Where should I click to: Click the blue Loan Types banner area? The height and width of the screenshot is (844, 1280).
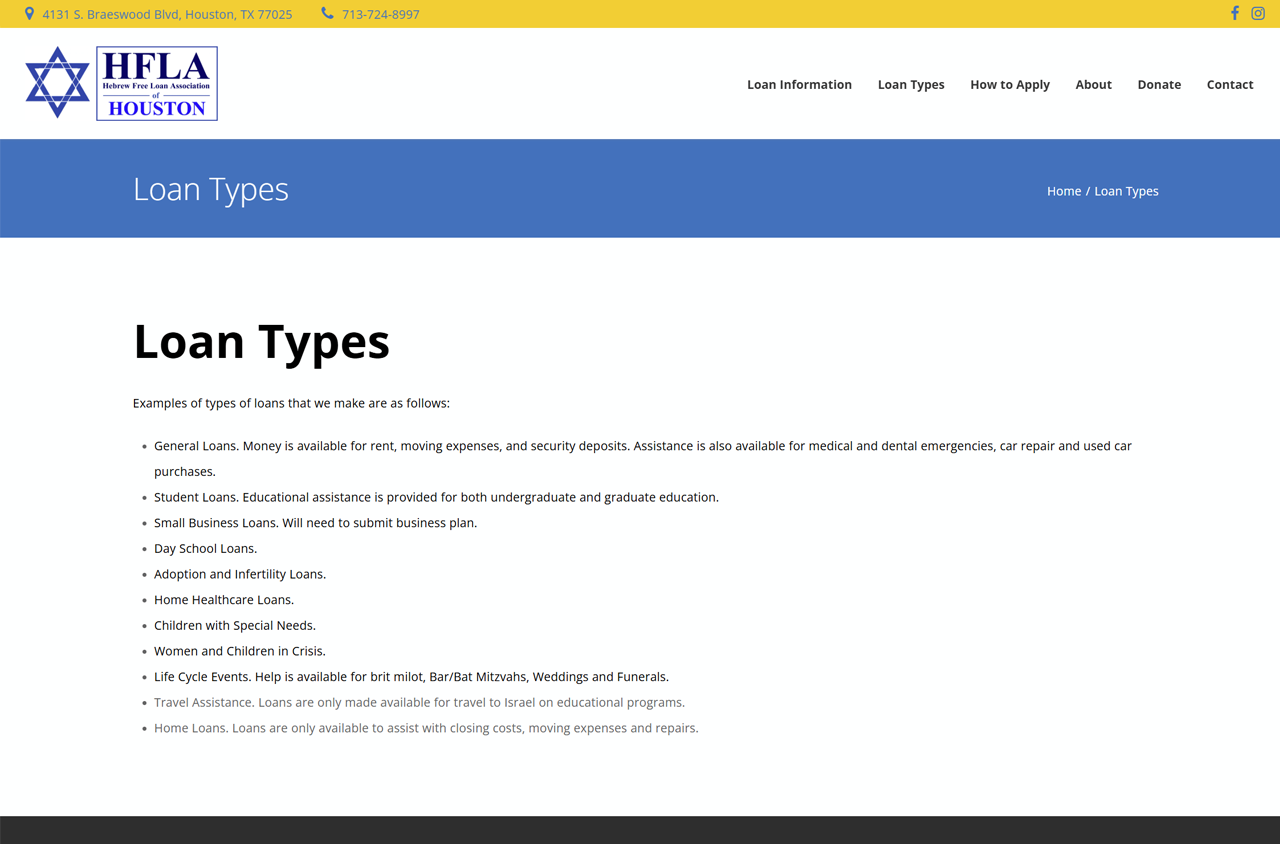pos(640,188)
